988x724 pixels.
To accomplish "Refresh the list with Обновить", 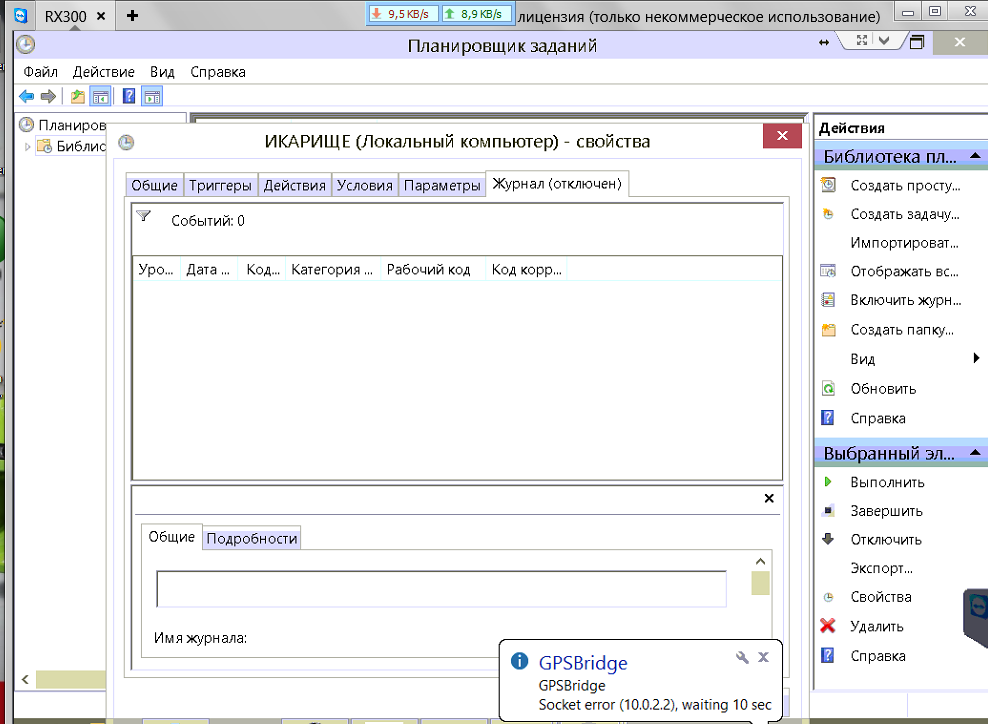I will [882, 389].
